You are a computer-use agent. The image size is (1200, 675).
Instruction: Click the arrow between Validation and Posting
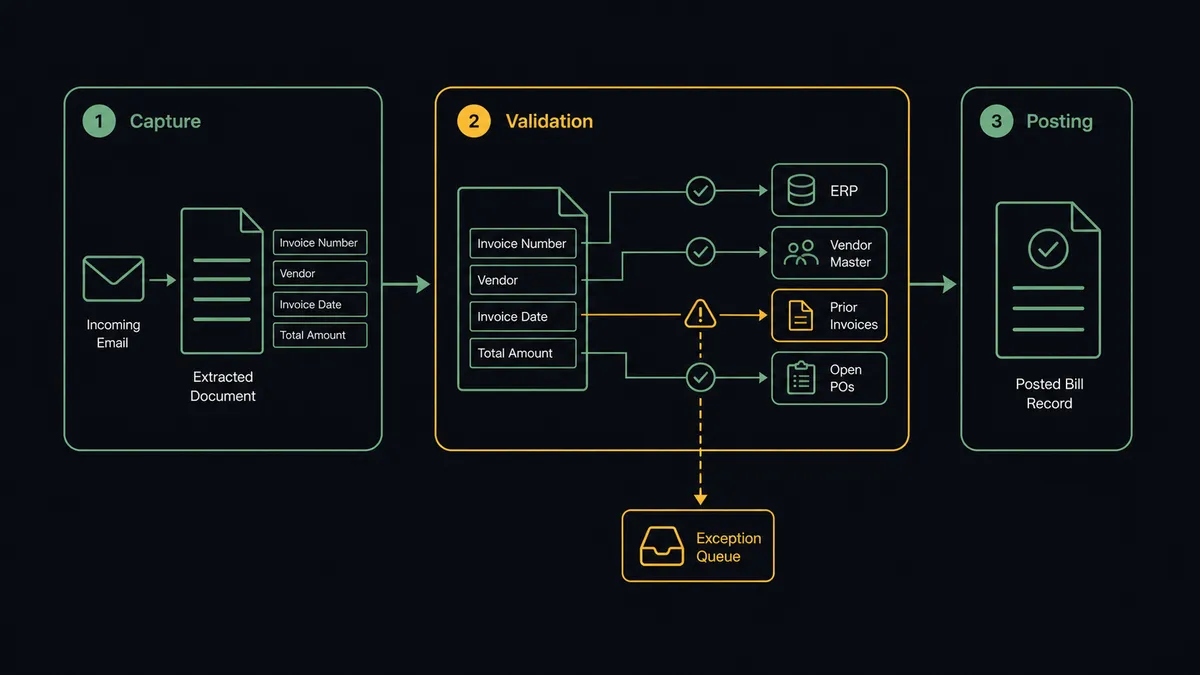(x=934, y=285)
